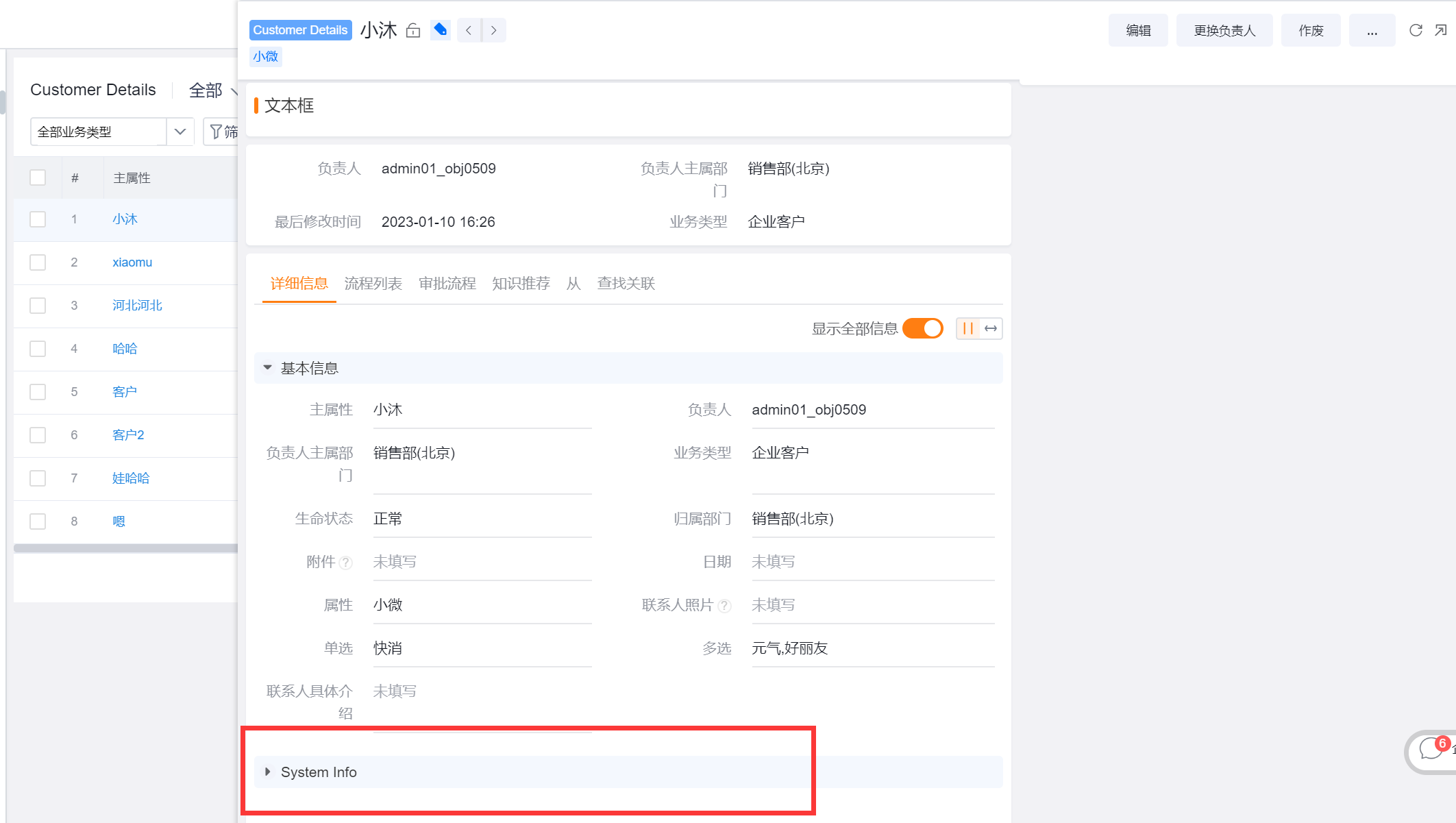The width and height of the screenshot is (1456, 823).
Task: Click the 最后修改时间 value 2023-01-10 16:26
Action: point(439,222)
